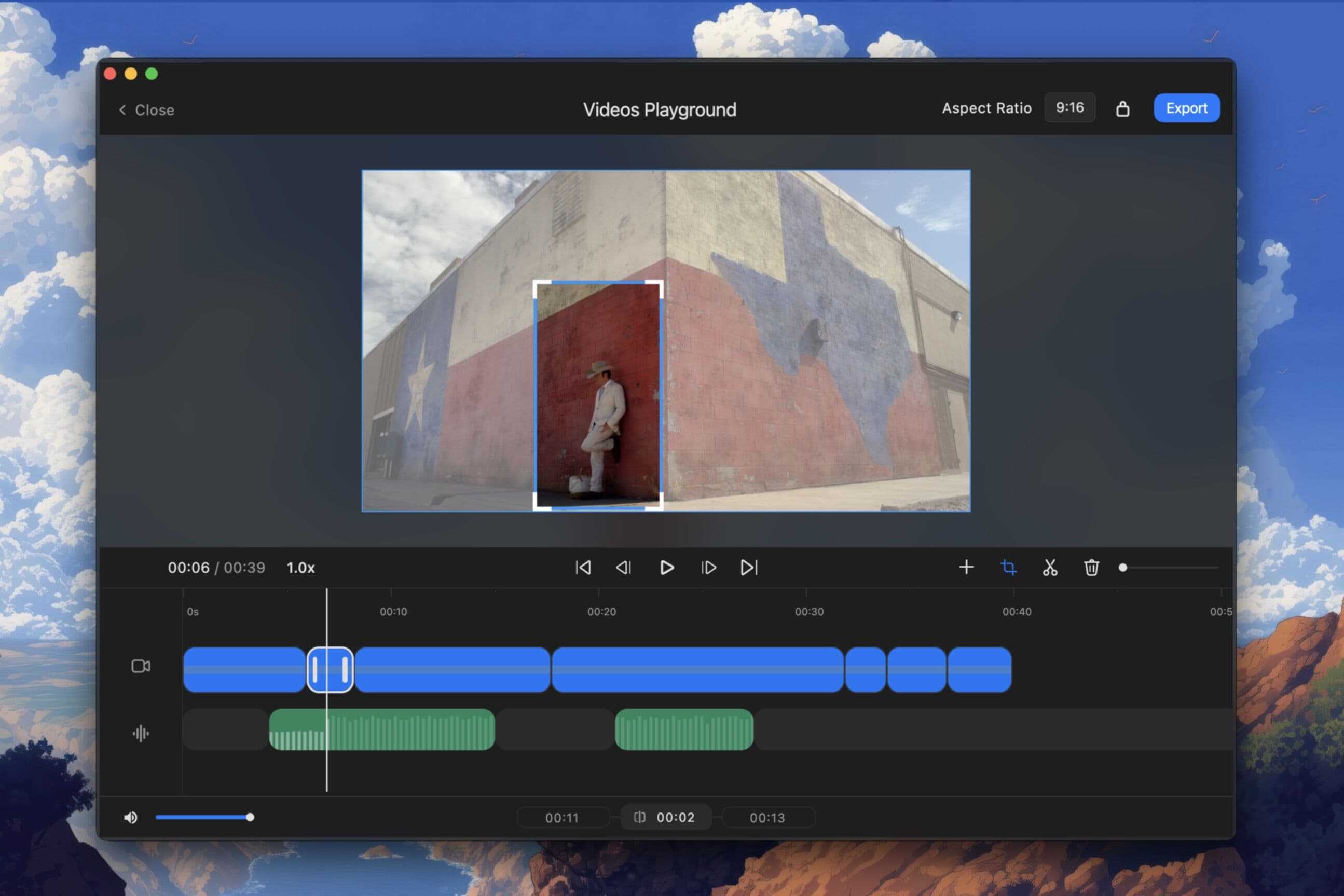
Task: Click the 00:02 clip duration field
Action: click(666, 817)
